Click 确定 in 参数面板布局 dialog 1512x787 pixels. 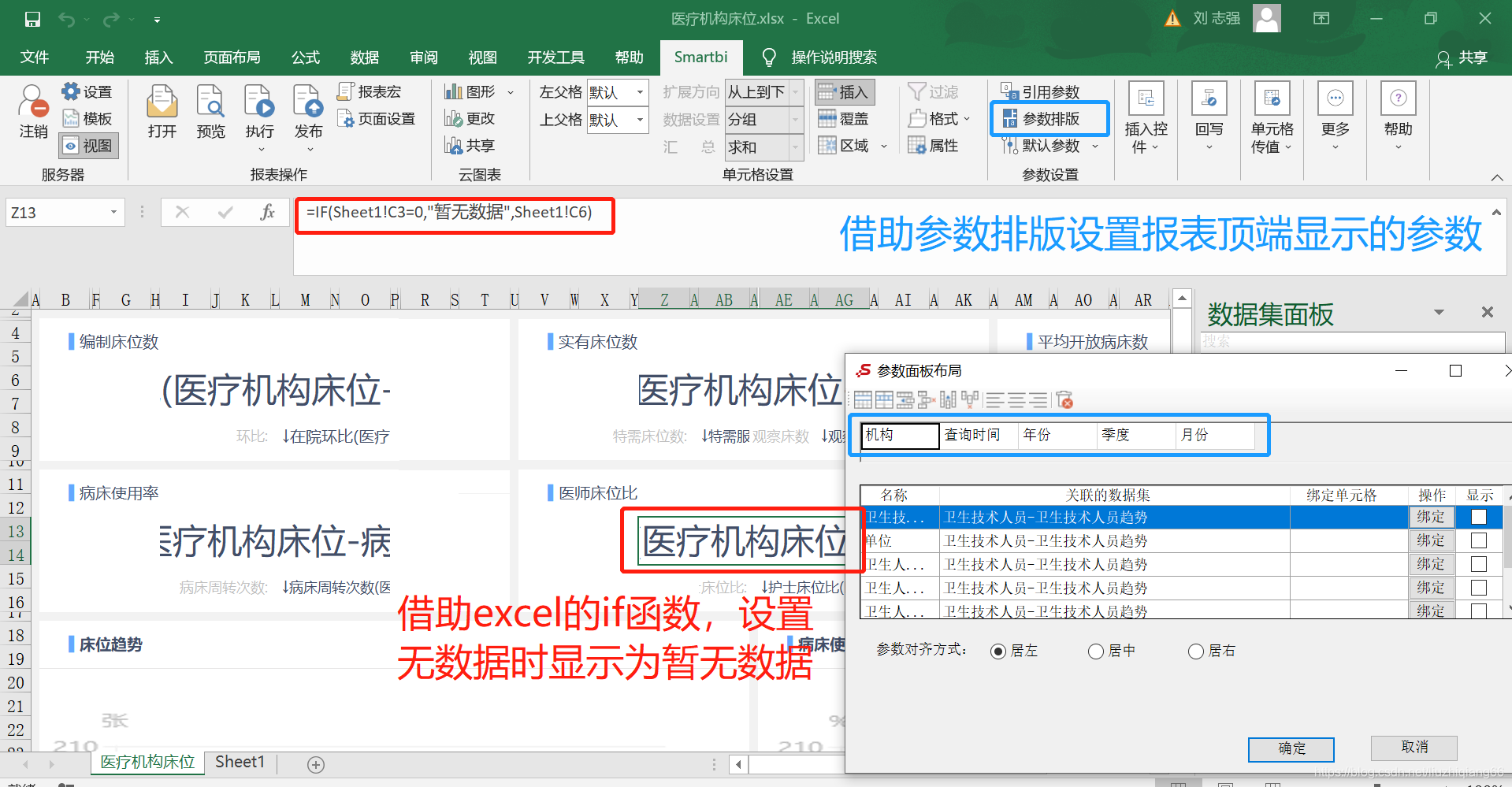coord(1291,749)
